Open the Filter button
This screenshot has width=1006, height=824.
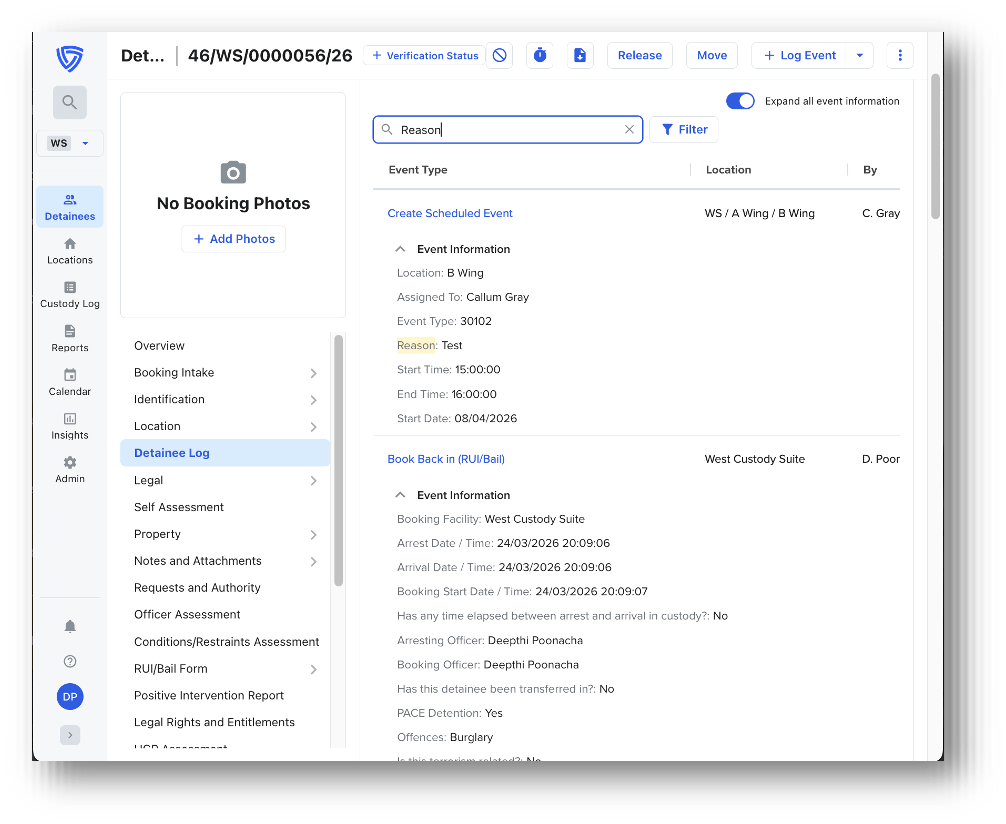[684, 130]
